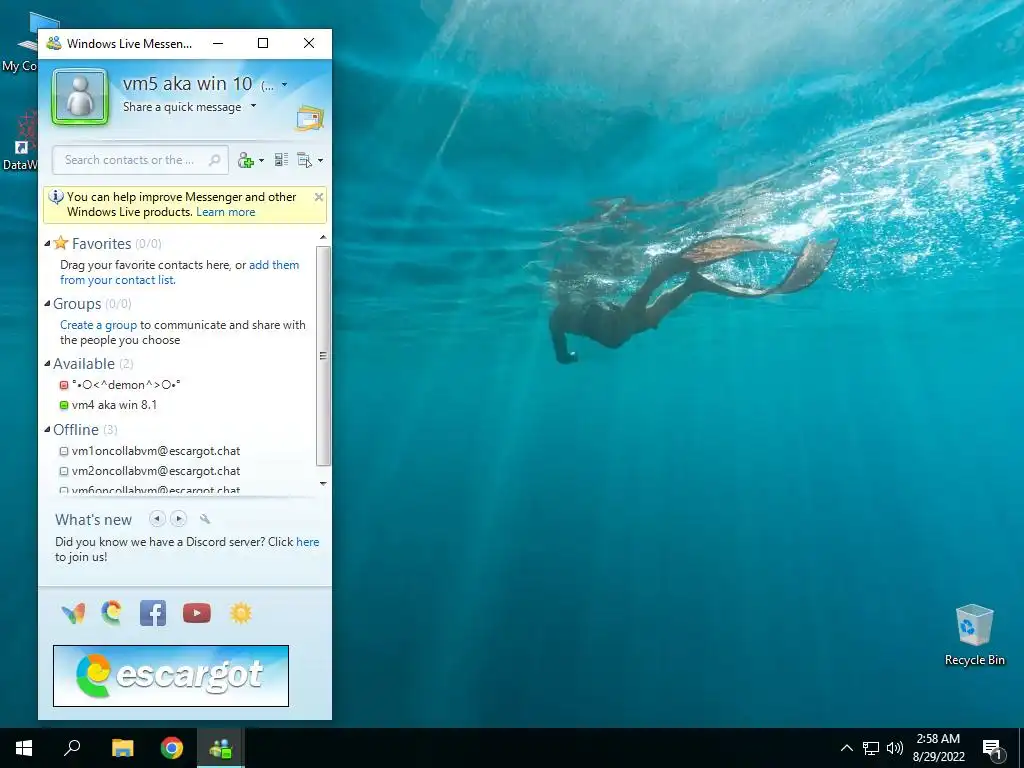Image resolution: width=1024 pixels, height=768 pixels.
Task: Click the volume speaker tray icon
Action: [x=895, y=748]
